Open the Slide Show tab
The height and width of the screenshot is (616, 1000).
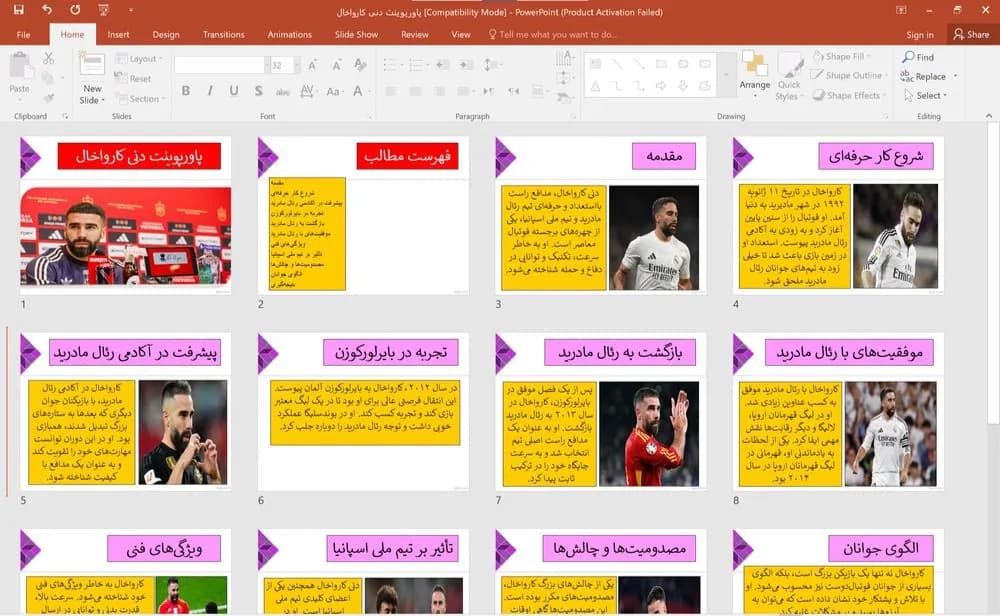tap(356, 34)
